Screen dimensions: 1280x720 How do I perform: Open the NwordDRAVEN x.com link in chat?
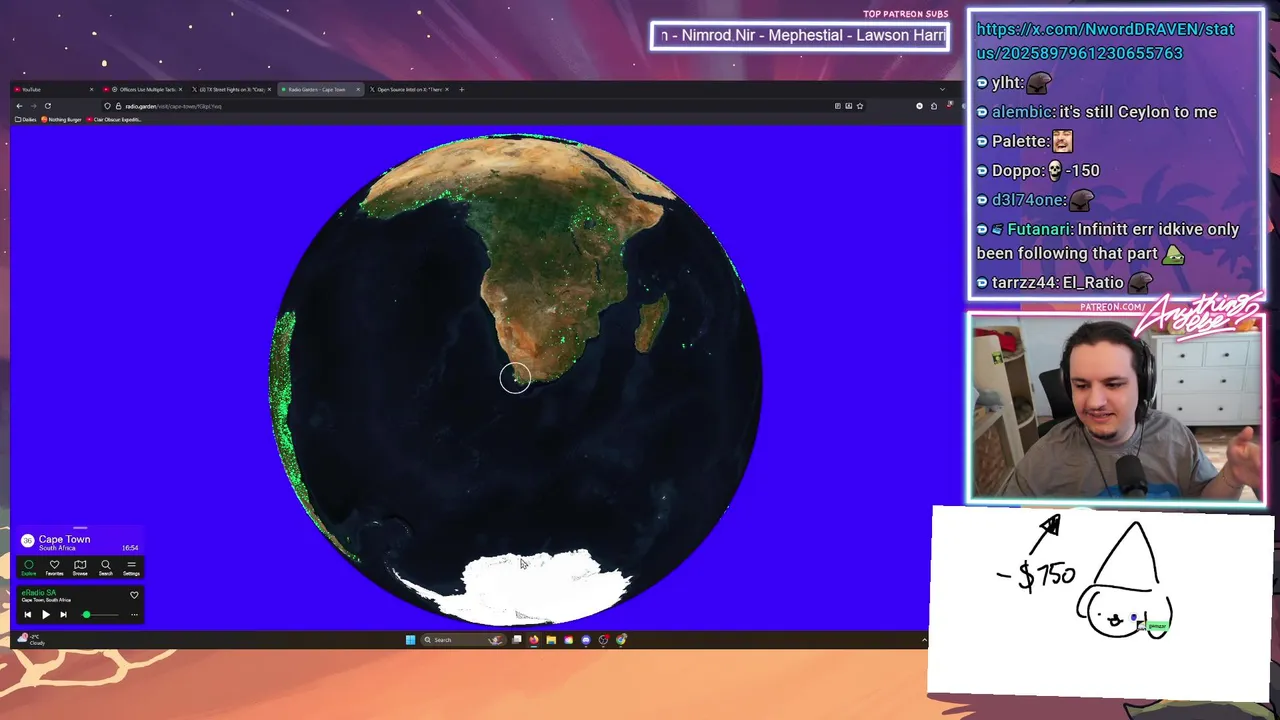tap(1106, 41)
